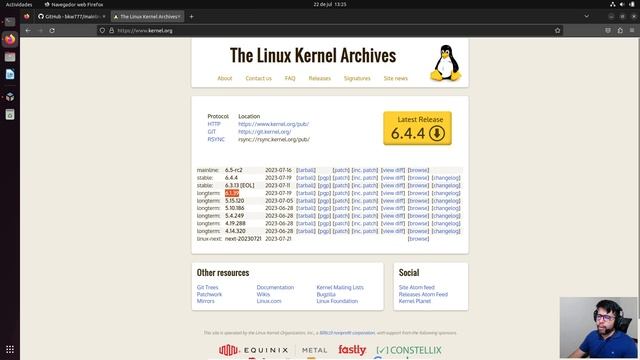This screenshot has width=640, height=360.
Task: Click the padlock site security icon
Action: 111,31
